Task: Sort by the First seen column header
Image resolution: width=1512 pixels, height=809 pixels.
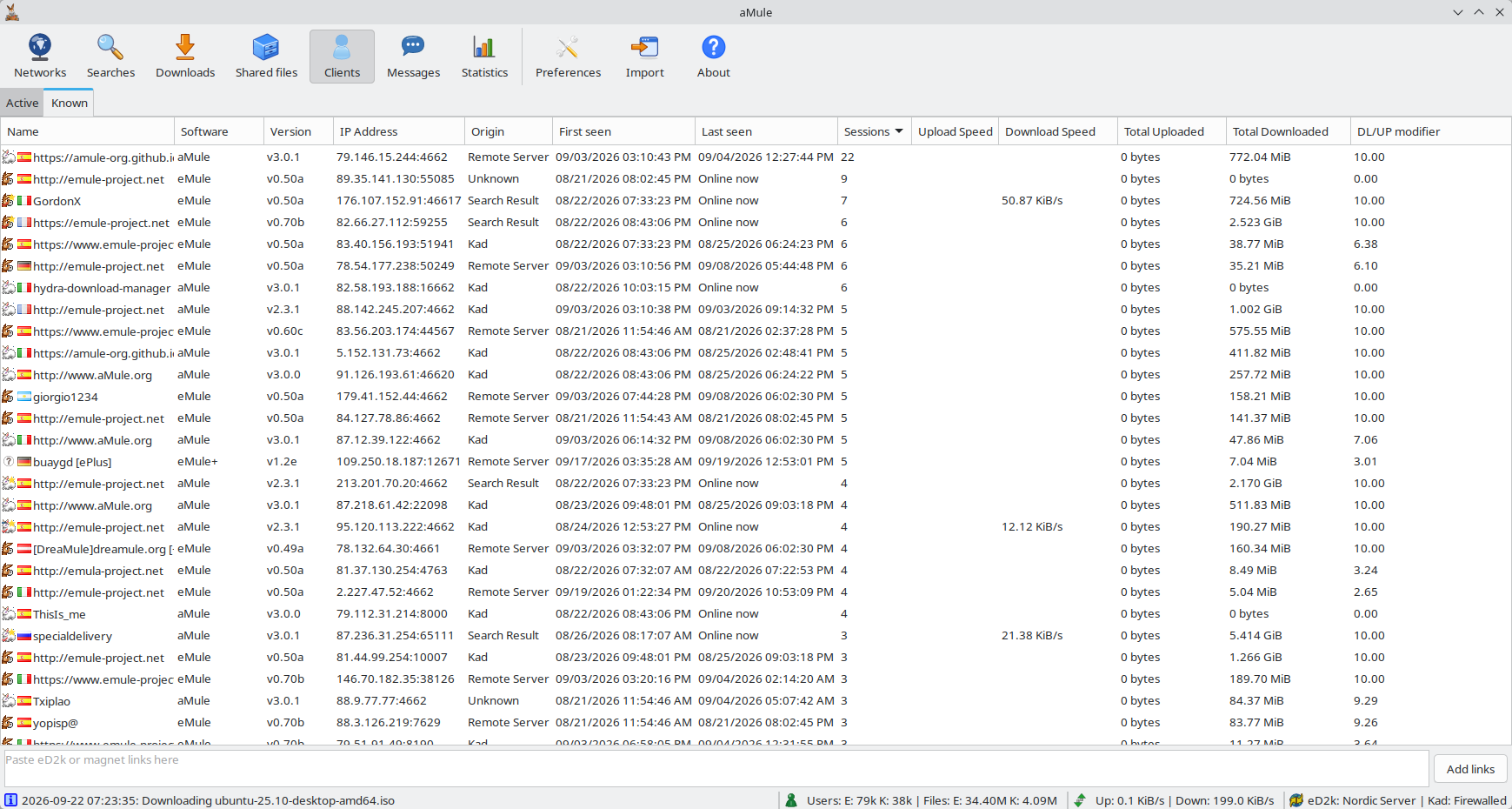Action: click(624, 131)
